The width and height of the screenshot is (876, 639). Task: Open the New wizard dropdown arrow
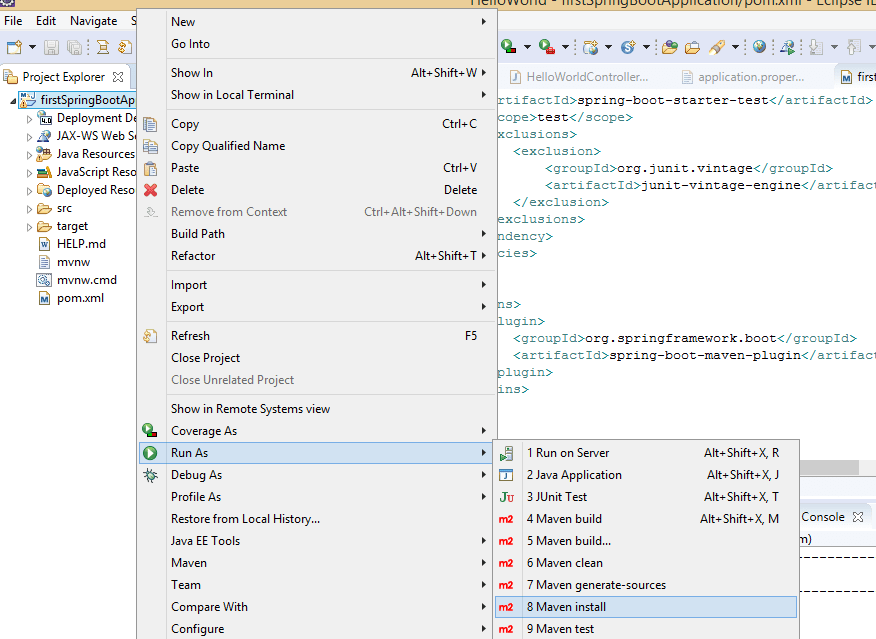pos(32,47)
